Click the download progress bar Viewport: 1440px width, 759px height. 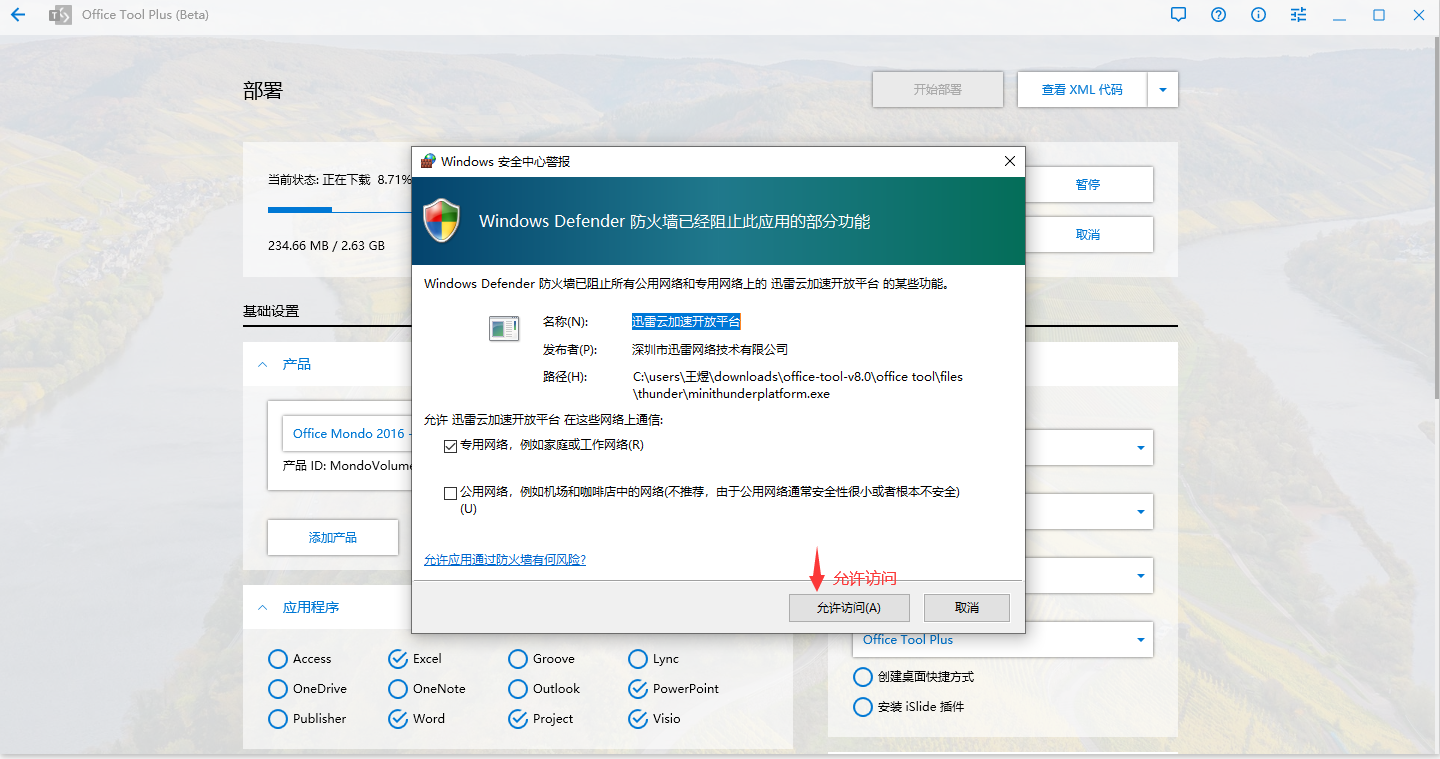340,210
